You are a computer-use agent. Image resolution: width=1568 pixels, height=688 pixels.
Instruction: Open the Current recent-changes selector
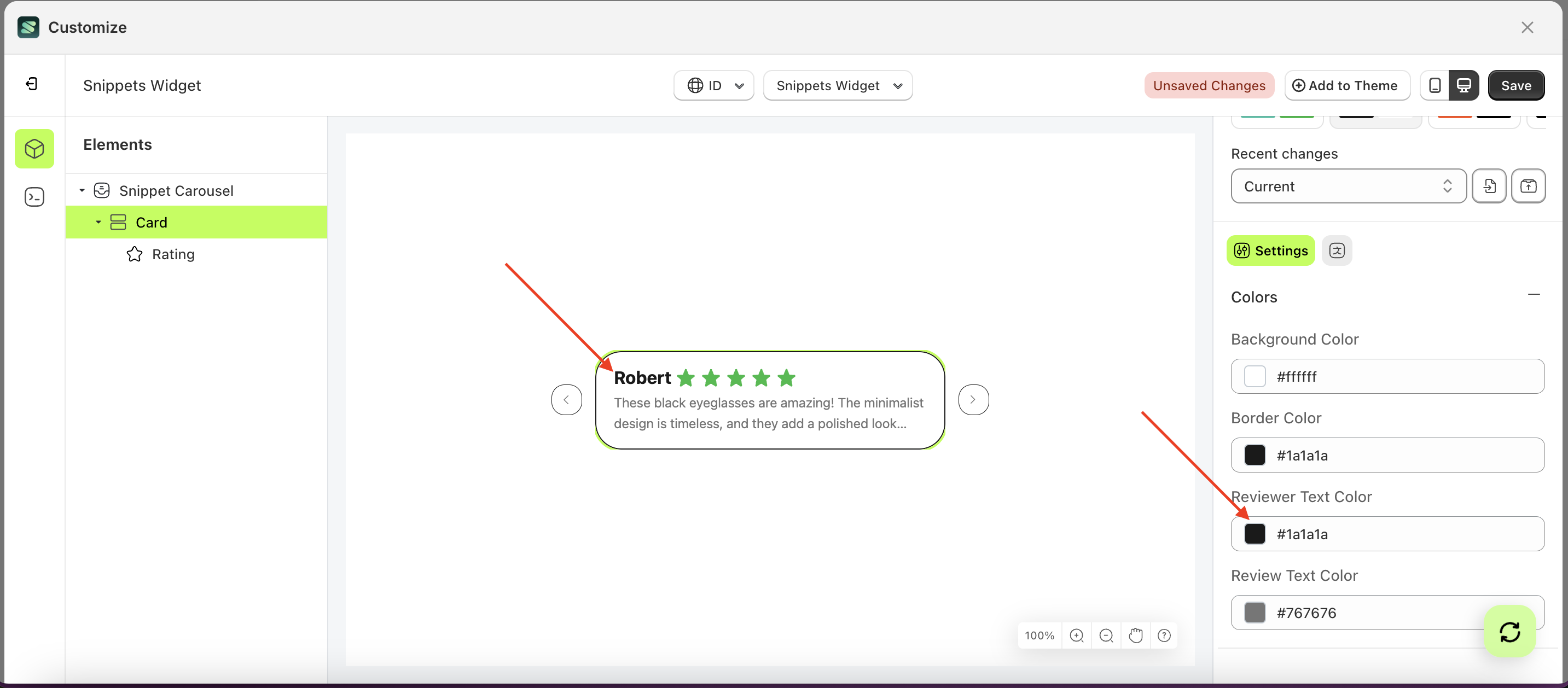tap(1347, 186)
